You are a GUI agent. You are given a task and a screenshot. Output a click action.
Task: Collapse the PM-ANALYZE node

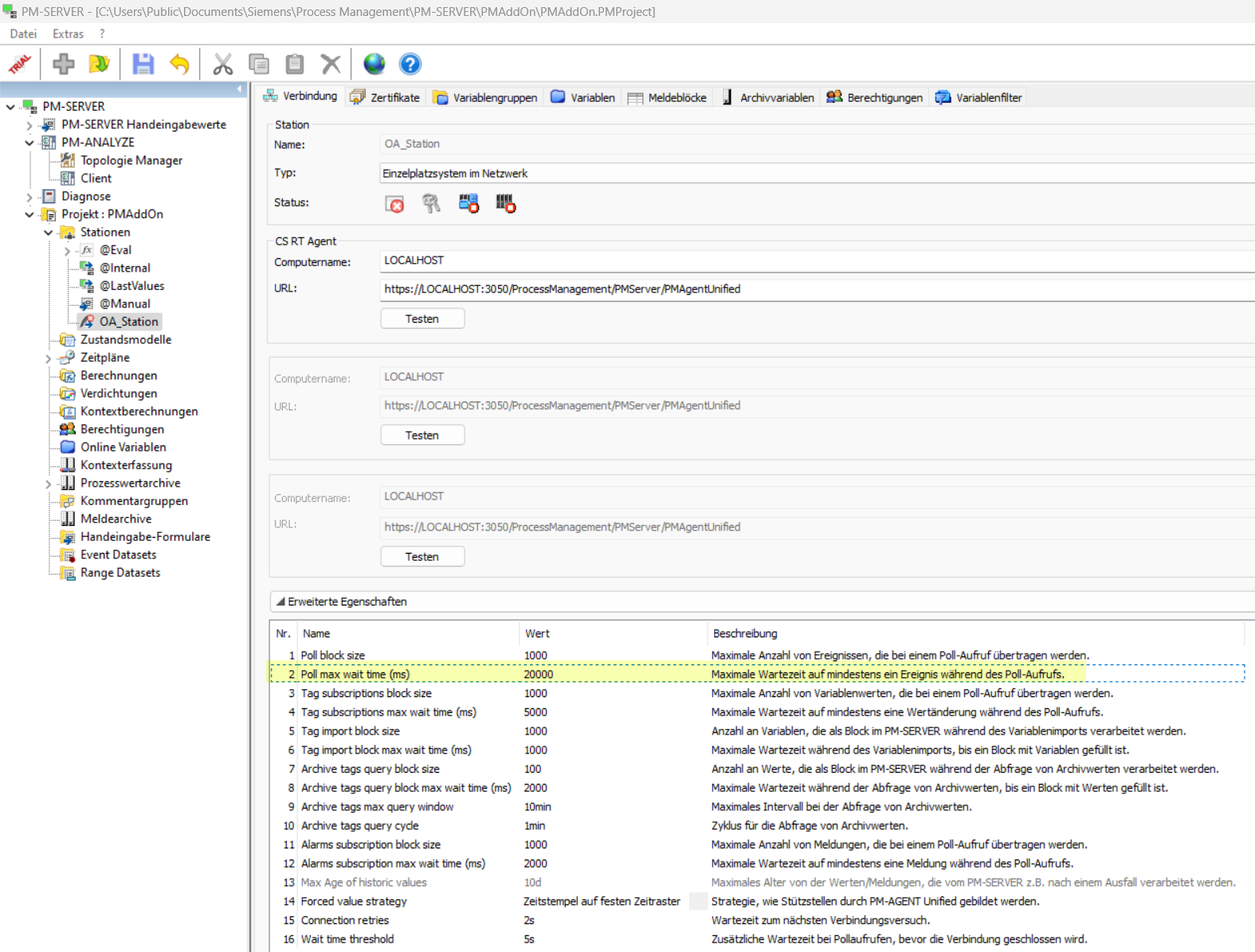coord(29,143)
